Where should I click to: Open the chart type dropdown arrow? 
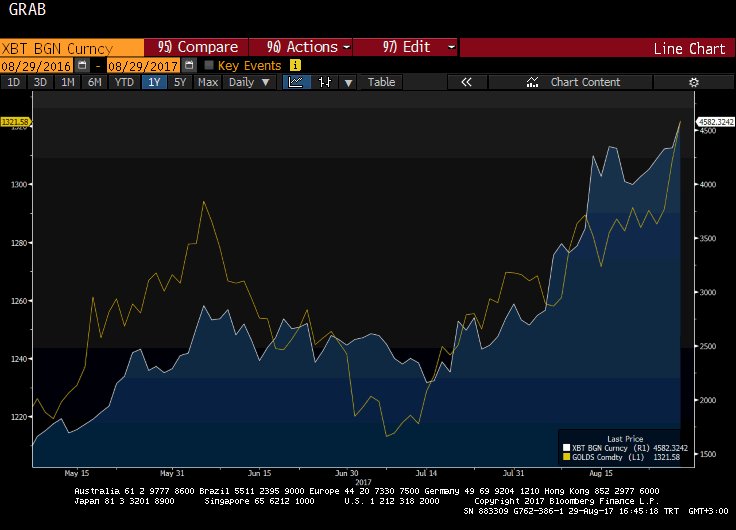(x=348, y=83)
